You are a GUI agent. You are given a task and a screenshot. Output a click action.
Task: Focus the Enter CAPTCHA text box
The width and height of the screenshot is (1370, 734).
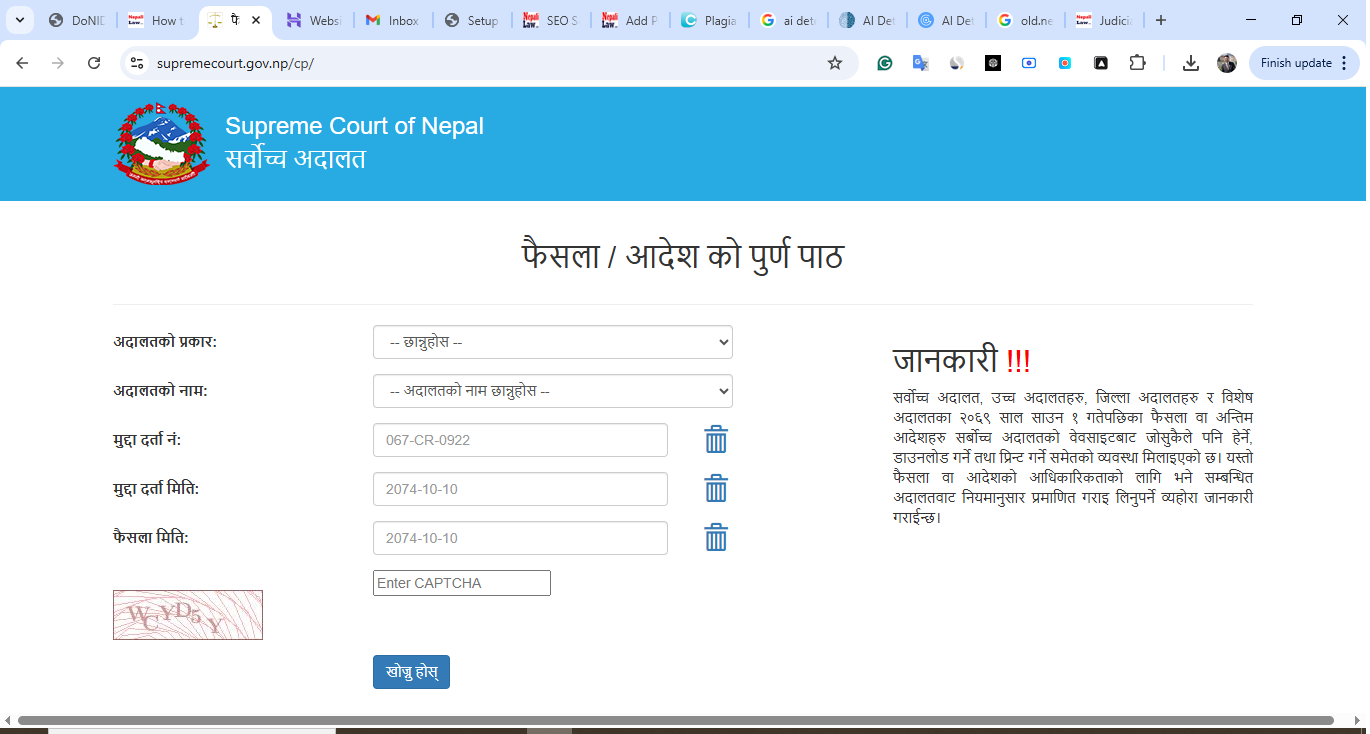pyautogui.click(x=461, y=583)
